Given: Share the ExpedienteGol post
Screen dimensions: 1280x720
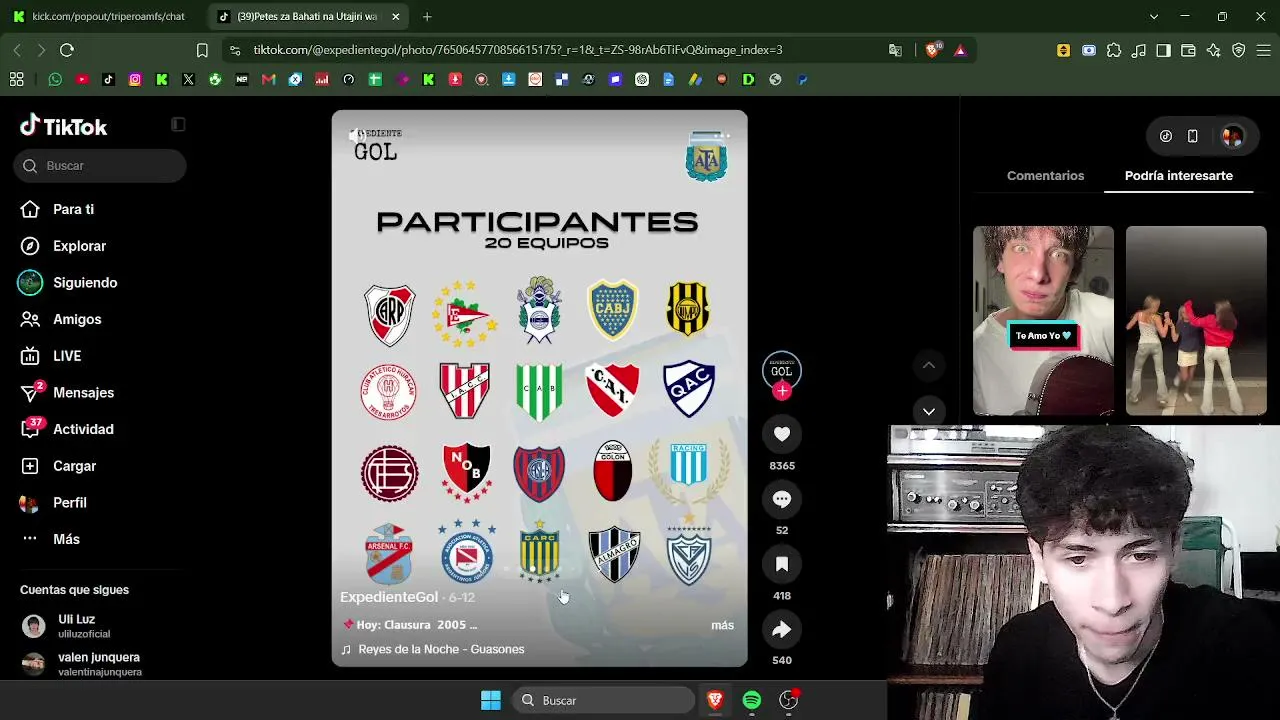Looking at the screenshot, I should 782,629.
